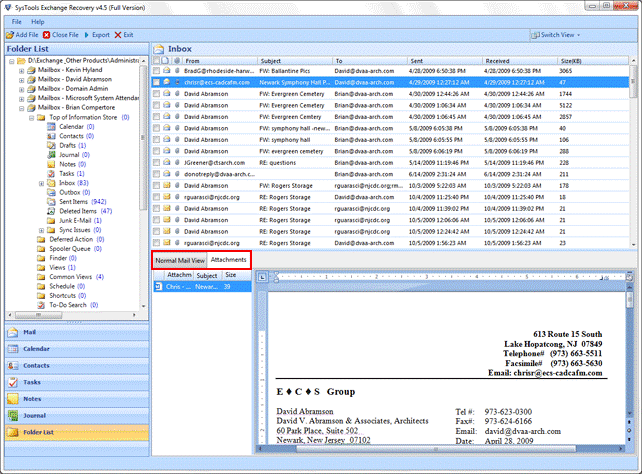Expand Mailbox - Kevin Hyland node
The height and width of the screenshot is (474, 642).
click(21, 70)
